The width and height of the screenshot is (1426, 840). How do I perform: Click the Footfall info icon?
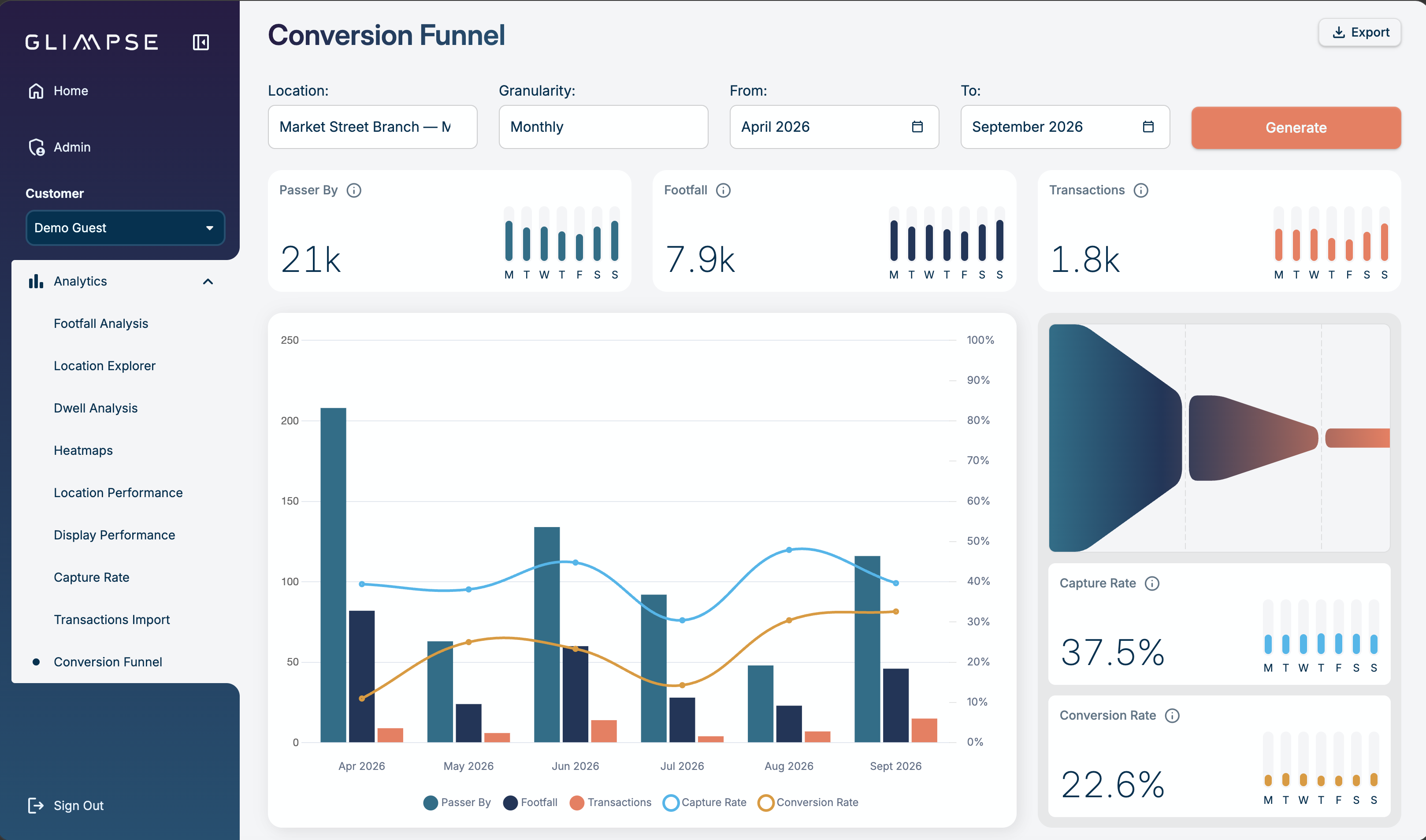[723, 190]
